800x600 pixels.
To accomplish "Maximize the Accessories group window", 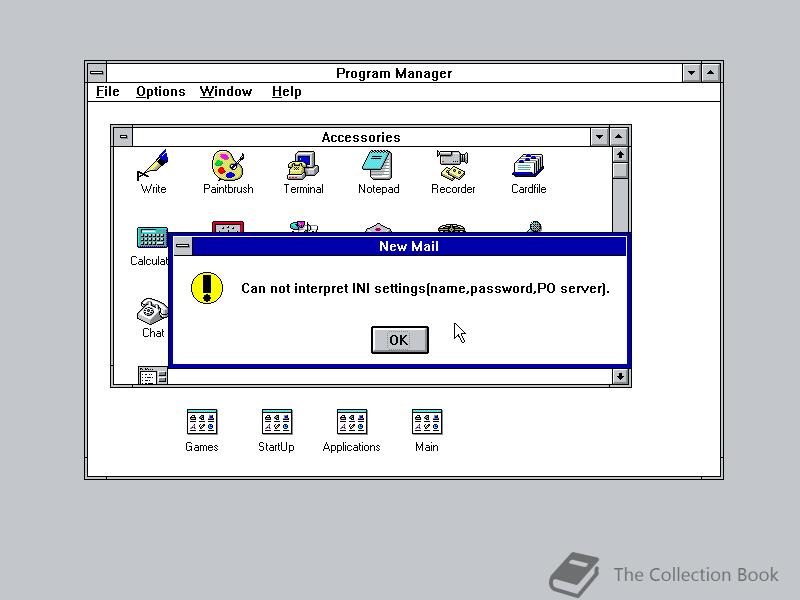I will [618, 137].
